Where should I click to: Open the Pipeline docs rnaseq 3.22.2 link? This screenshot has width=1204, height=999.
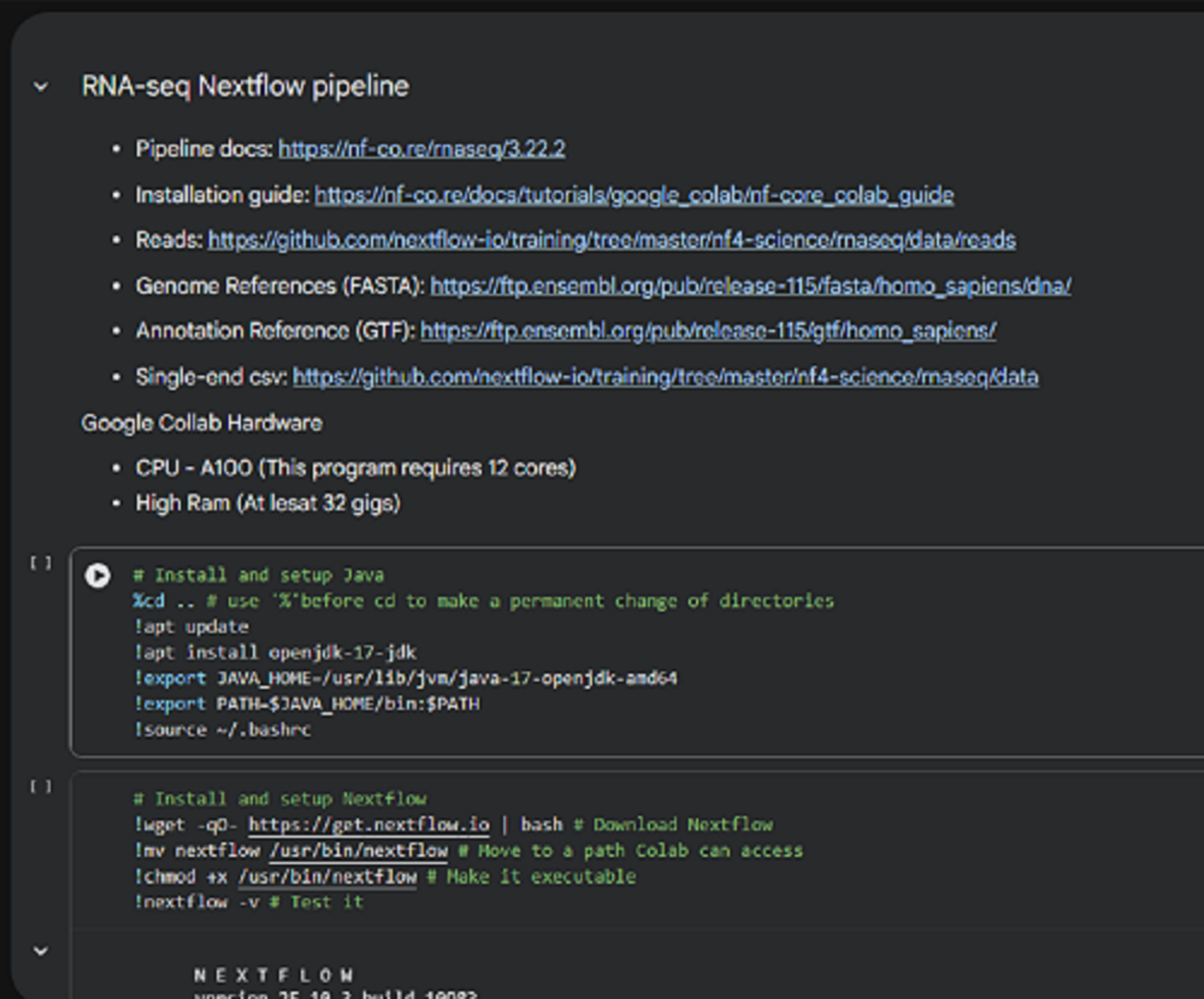(421, 149)
